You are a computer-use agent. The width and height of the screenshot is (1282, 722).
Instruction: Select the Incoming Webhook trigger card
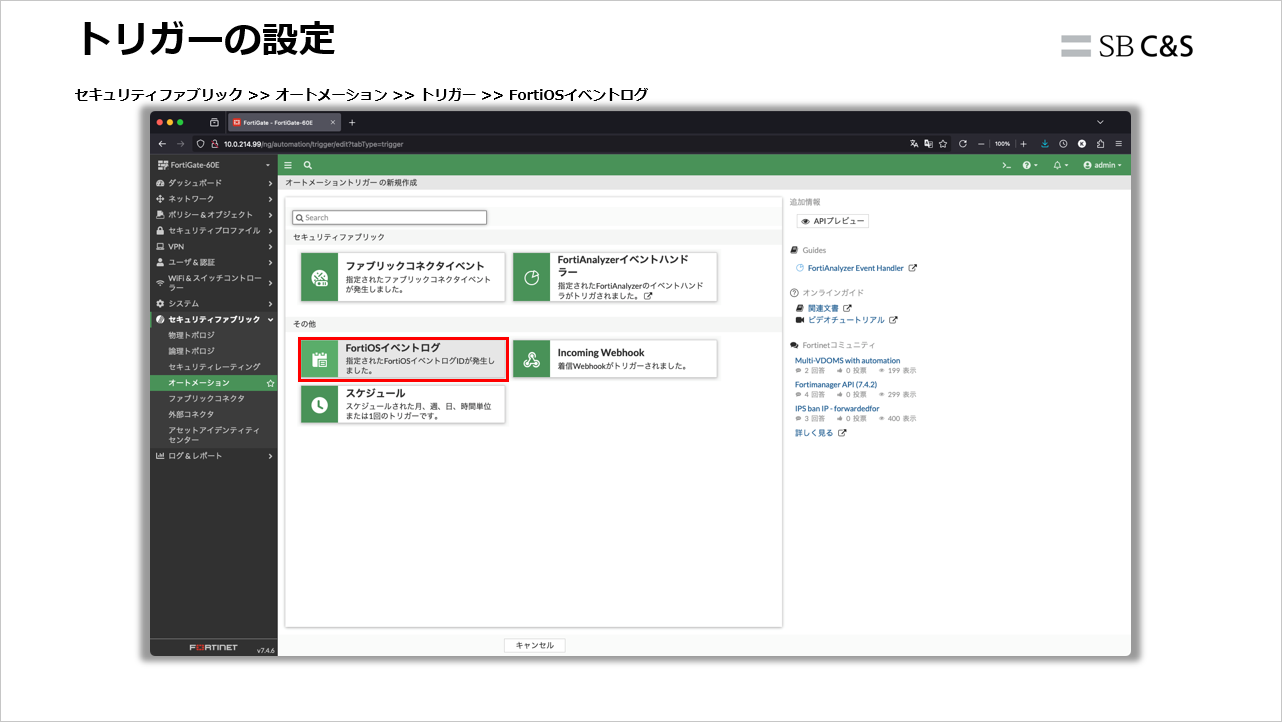pos(615,359)
